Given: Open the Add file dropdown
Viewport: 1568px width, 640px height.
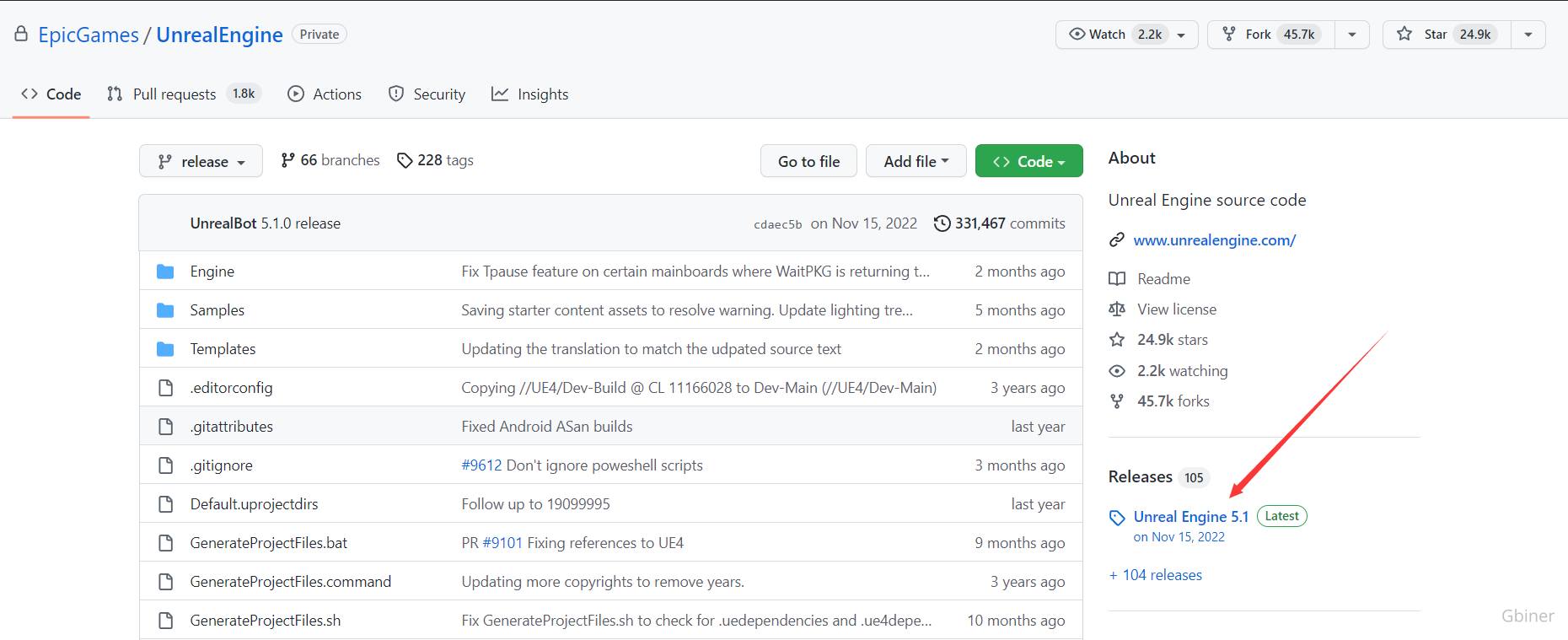Looking at the screenshot, I should pos(916,161).
